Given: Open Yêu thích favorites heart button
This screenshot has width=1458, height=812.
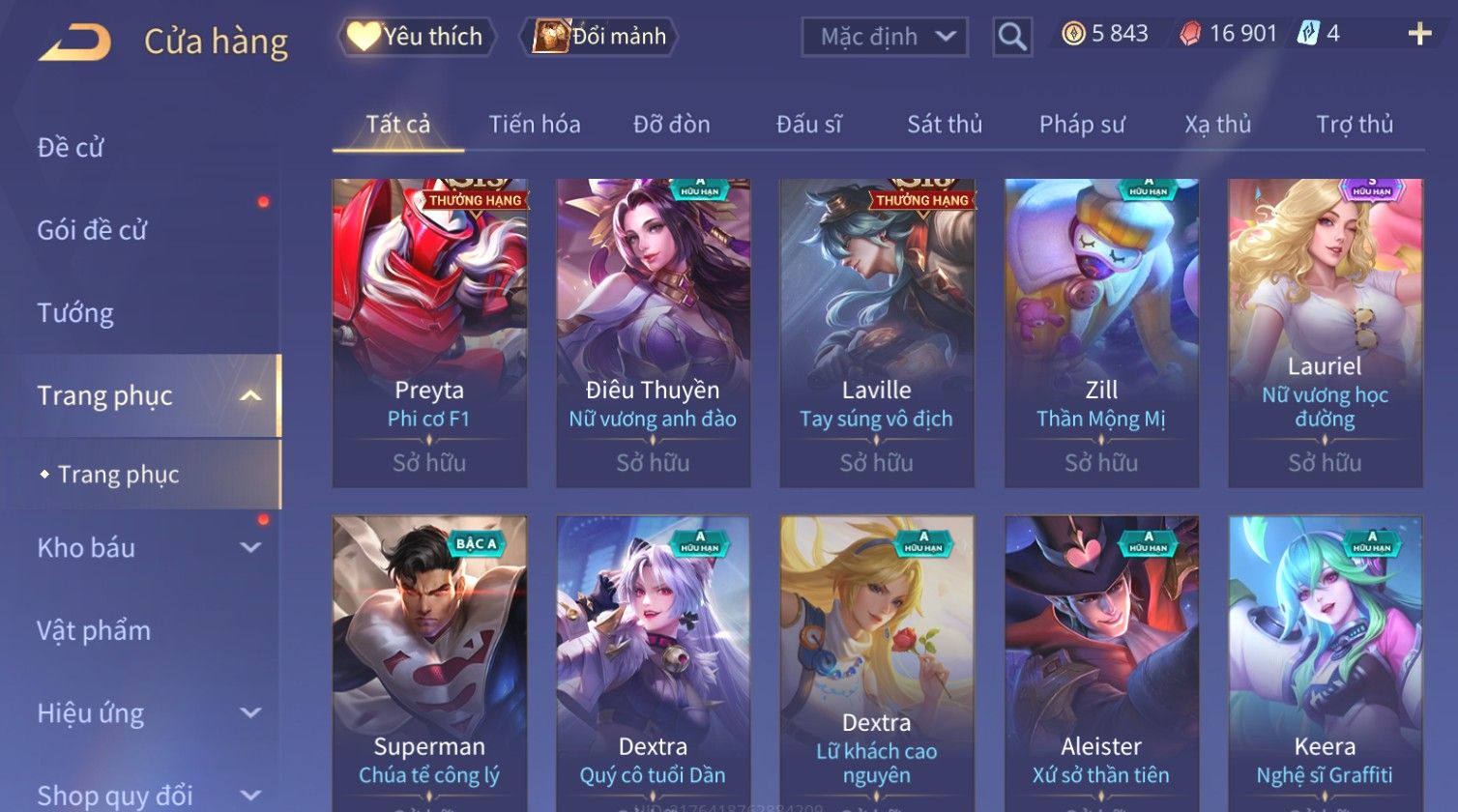Looking at the screenshot, I should coord(417,37).
